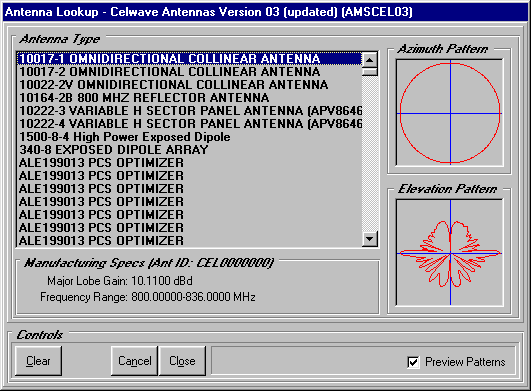Click the scroll down arrow in antenna list

[369, 239]
